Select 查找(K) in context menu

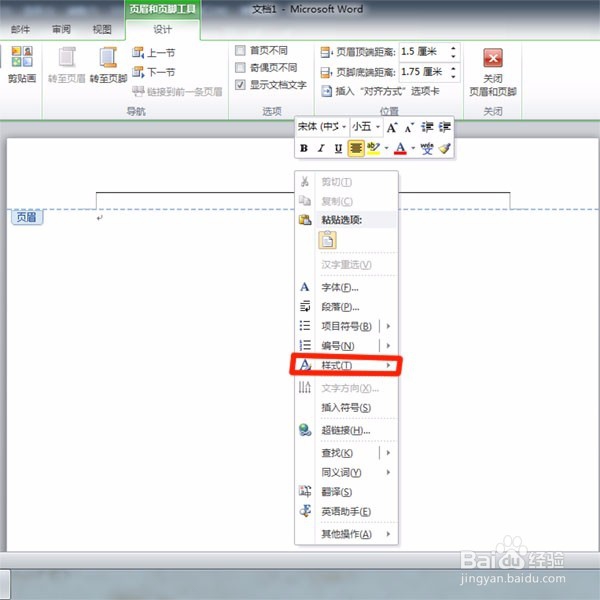coord(346,453)
